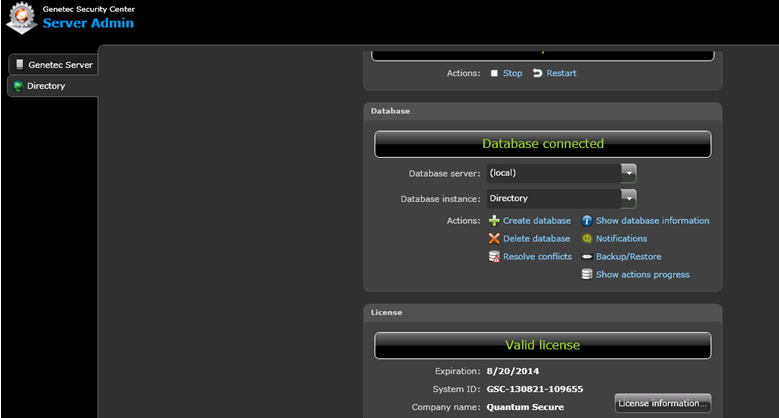Viewport: 779px width, 418px height.
Task: Click the (local) database server field
Action: point(552,173)
